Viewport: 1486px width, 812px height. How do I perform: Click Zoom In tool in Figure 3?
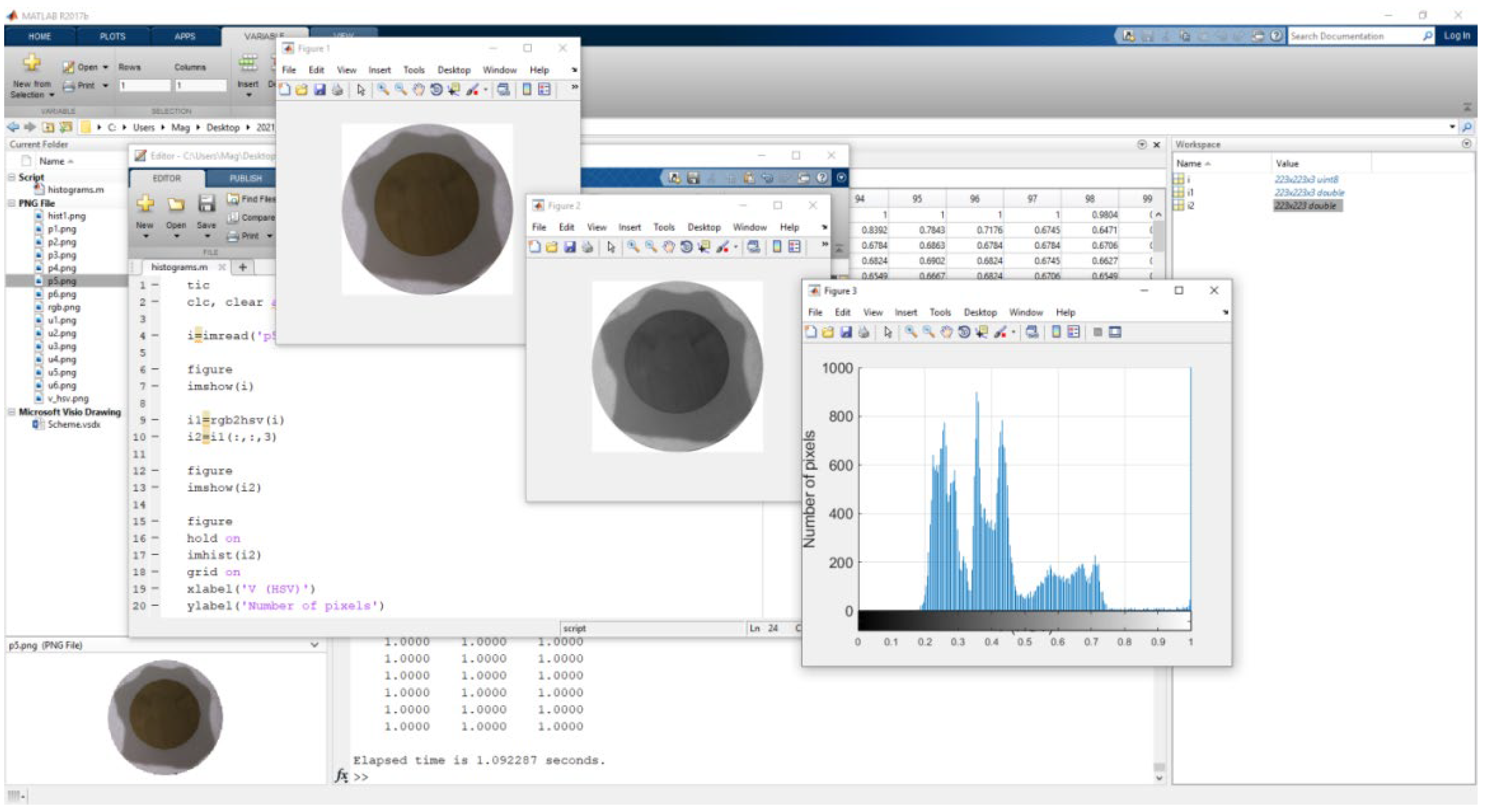[910, 332]
